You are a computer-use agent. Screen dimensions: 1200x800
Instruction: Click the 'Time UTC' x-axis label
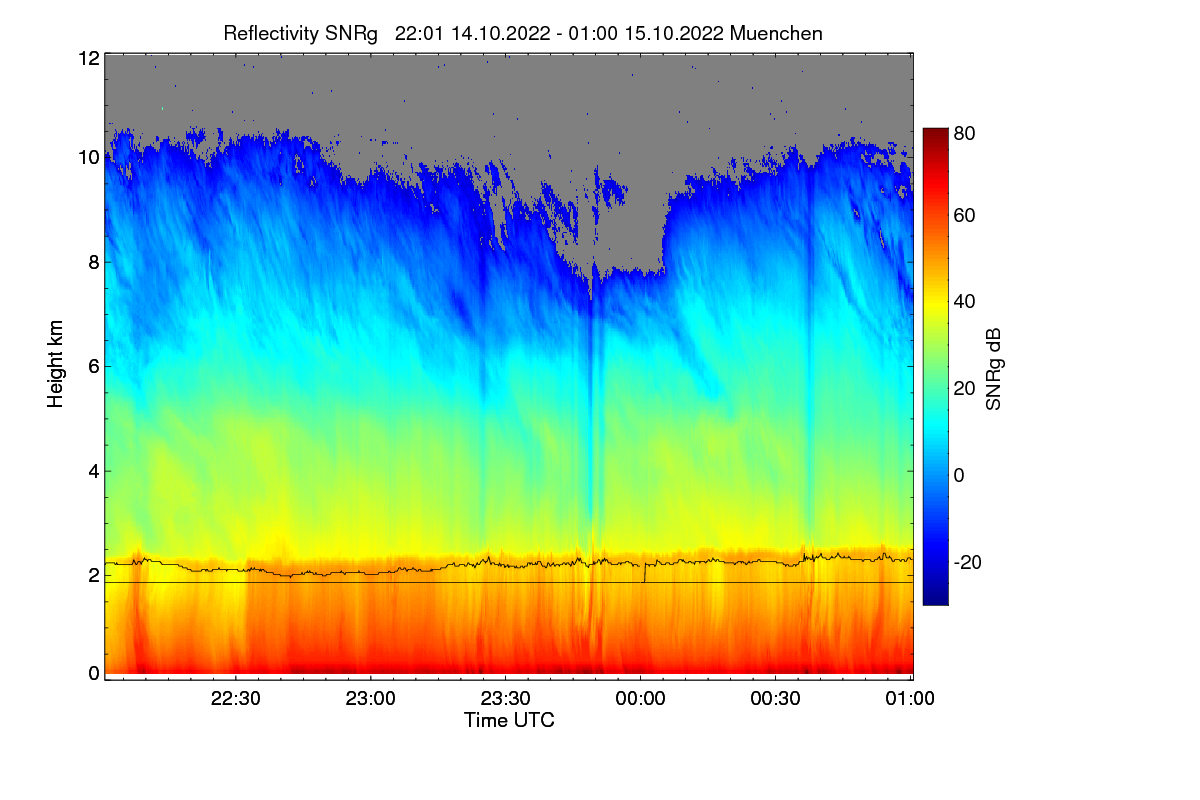tap(509, 720)
